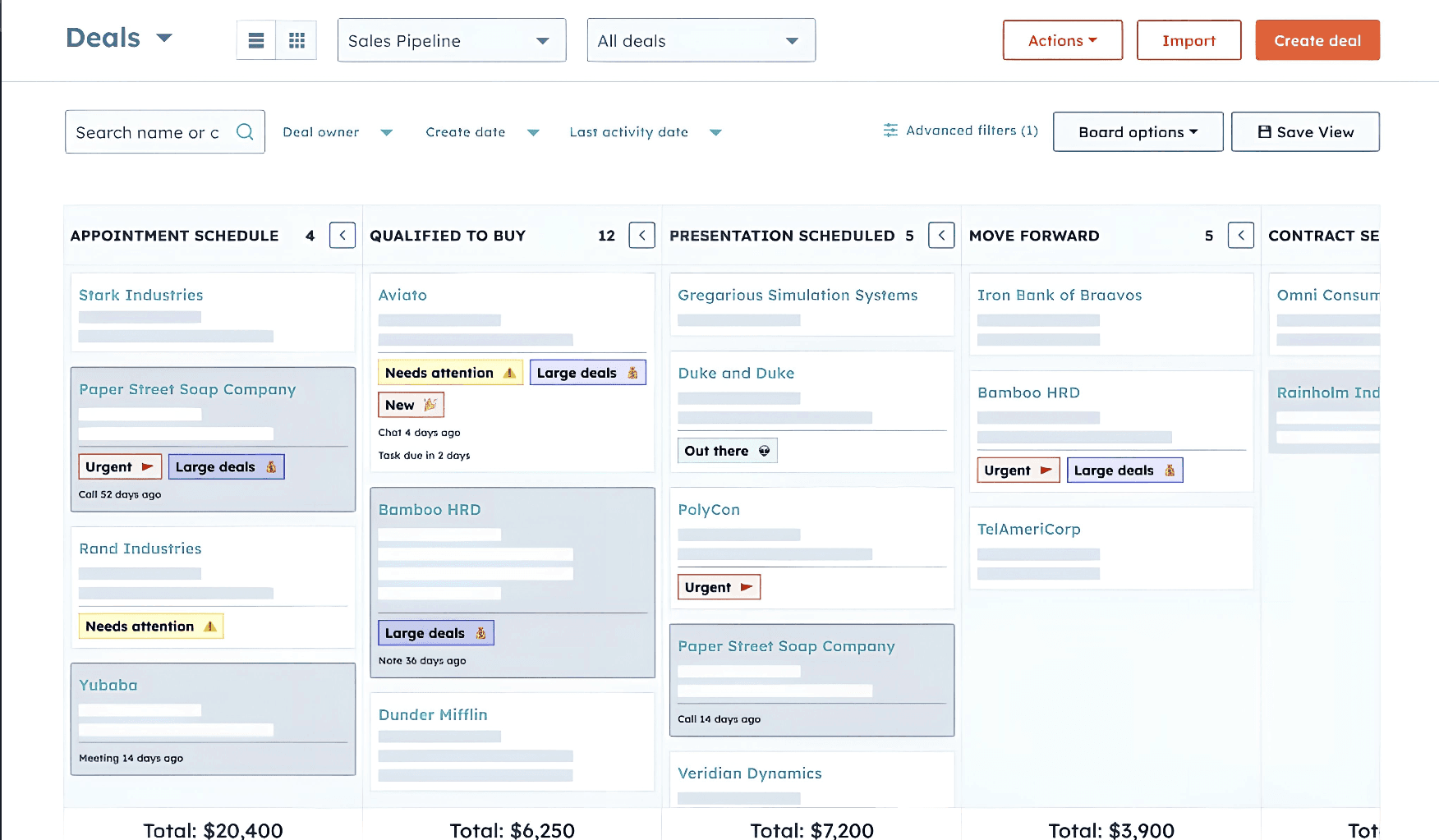Click 'Call 52 days ago' activity text
The width and height of the screenshot is (1439, 840).
click(x=120, y=494)
